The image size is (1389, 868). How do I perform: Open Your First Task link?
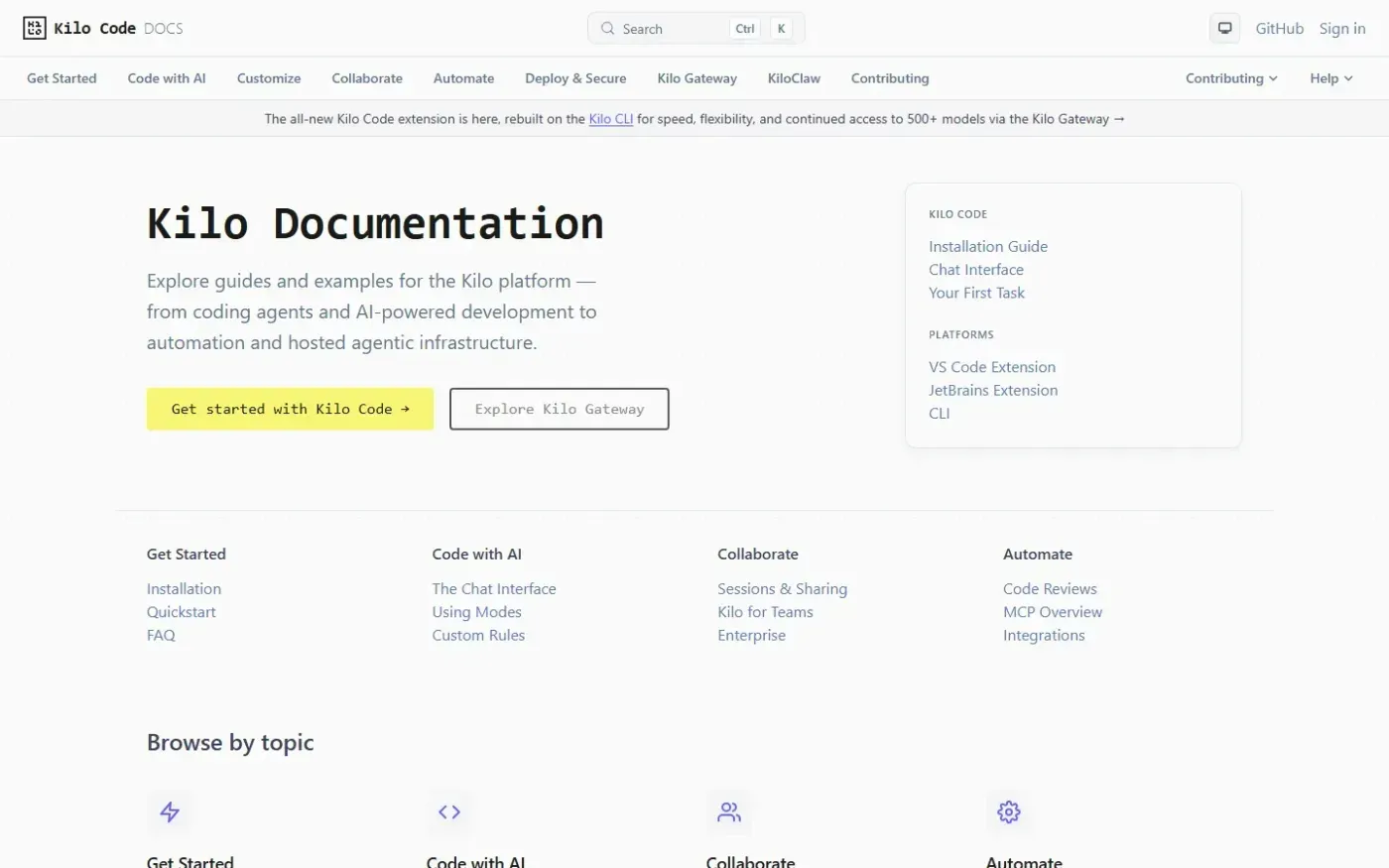pyautogui.click(x=977, y=293)
